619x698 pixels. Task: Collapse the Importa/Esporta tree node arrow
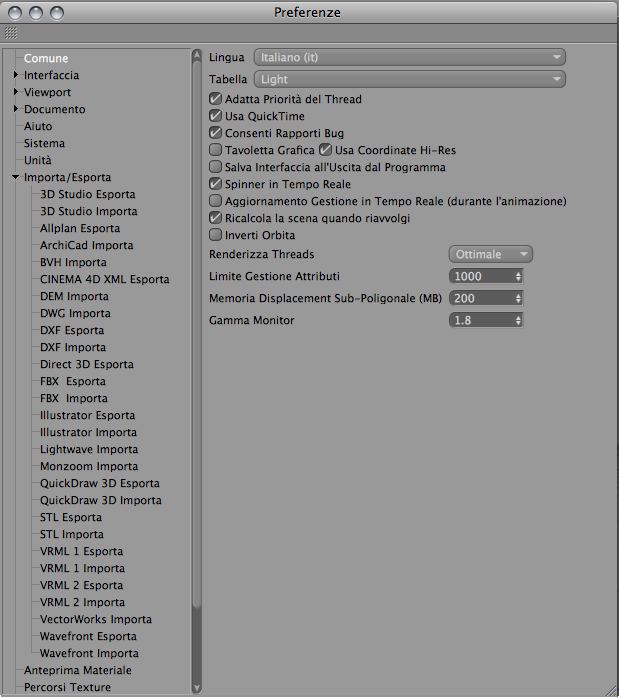[x=16, y=177]
